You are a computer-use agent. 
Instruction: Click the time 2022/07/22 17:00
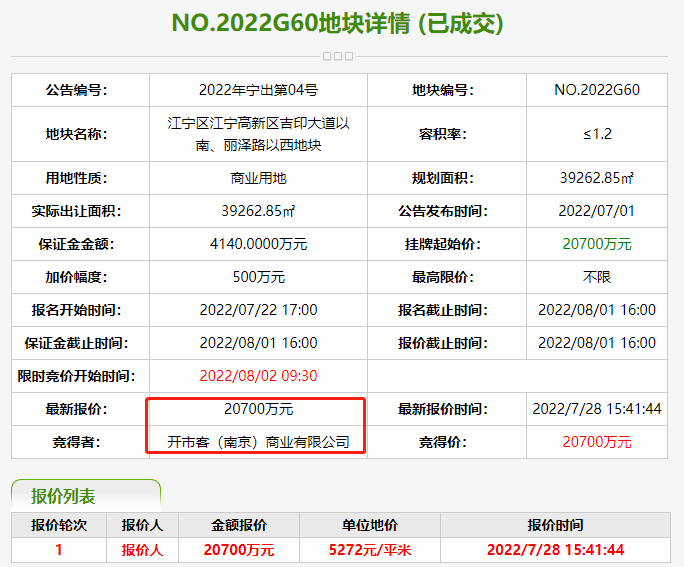coord(258,310)
